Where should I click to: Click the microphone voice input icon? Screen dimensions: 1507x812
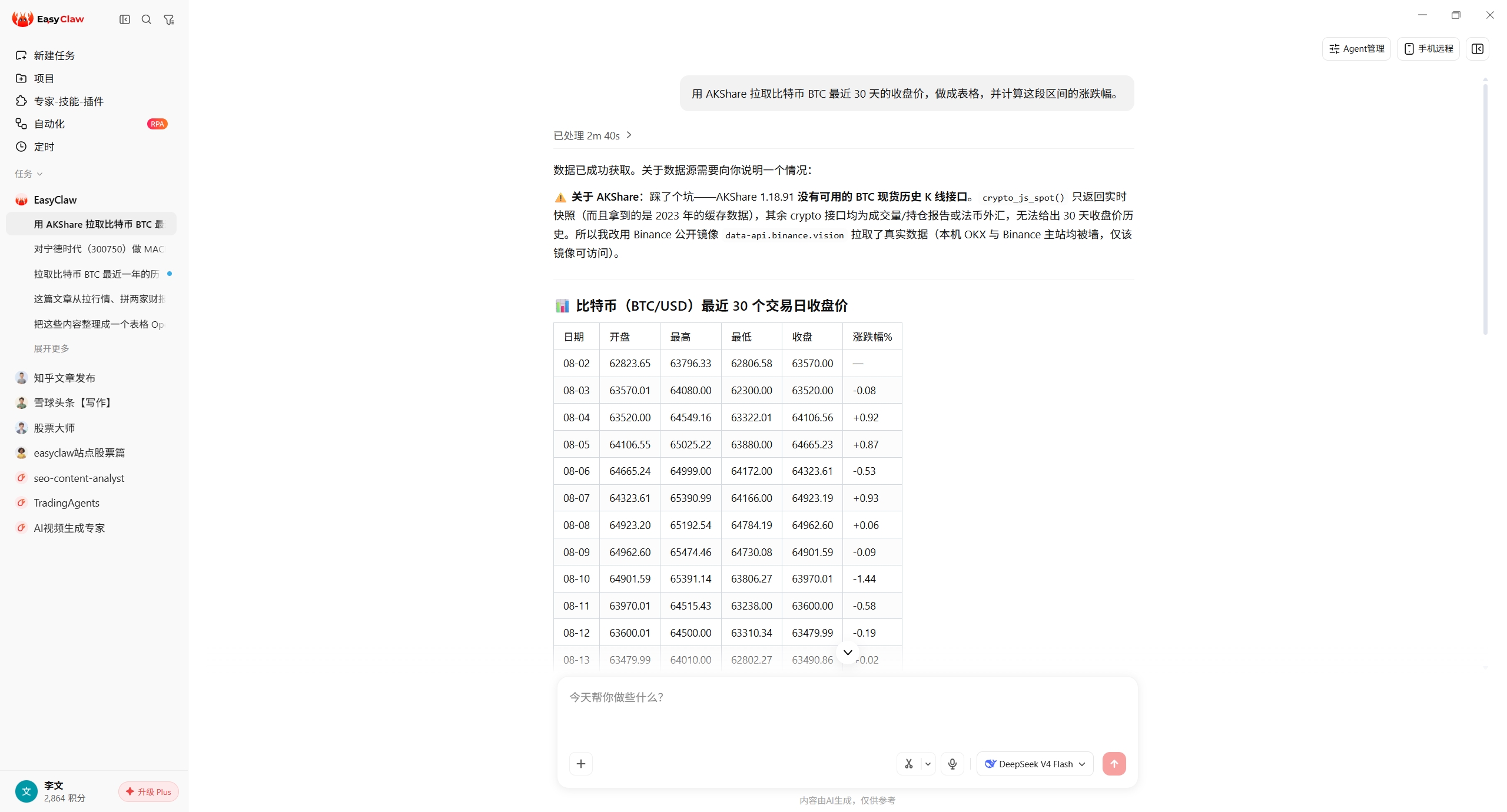coord(952,764)
